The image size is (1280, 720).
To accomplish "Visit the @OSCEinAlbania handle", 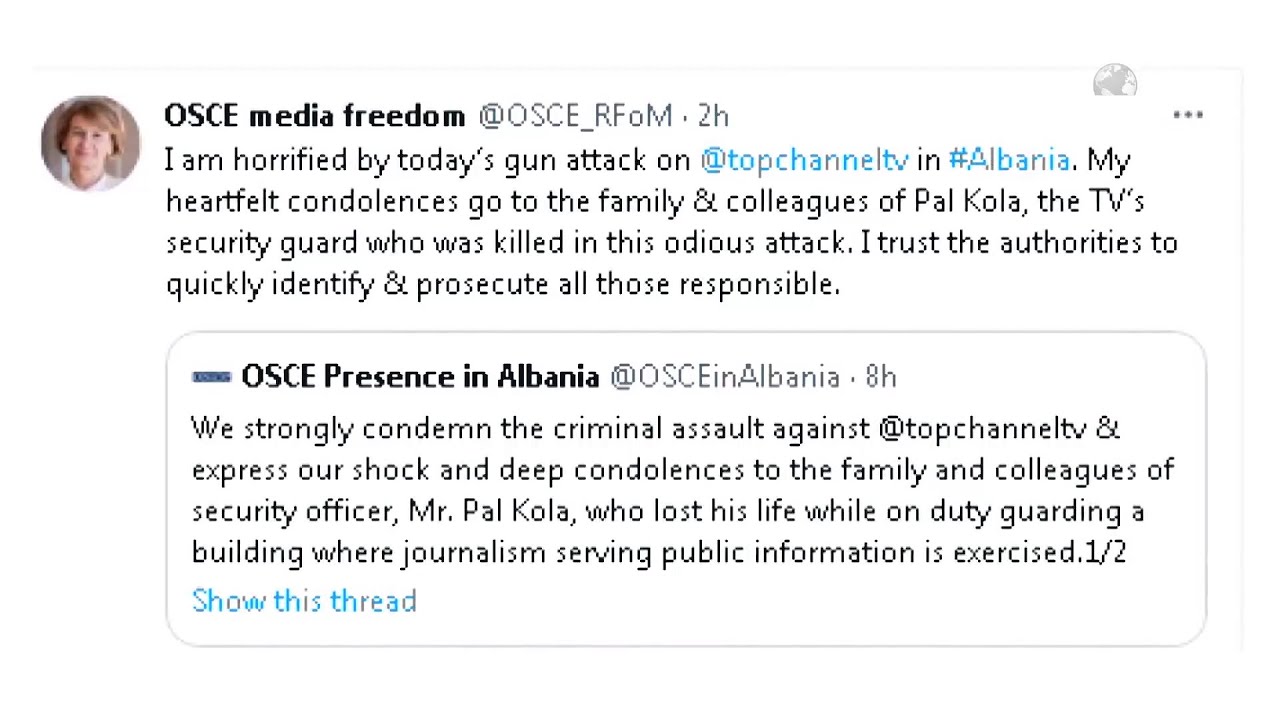I will (724, 377).
